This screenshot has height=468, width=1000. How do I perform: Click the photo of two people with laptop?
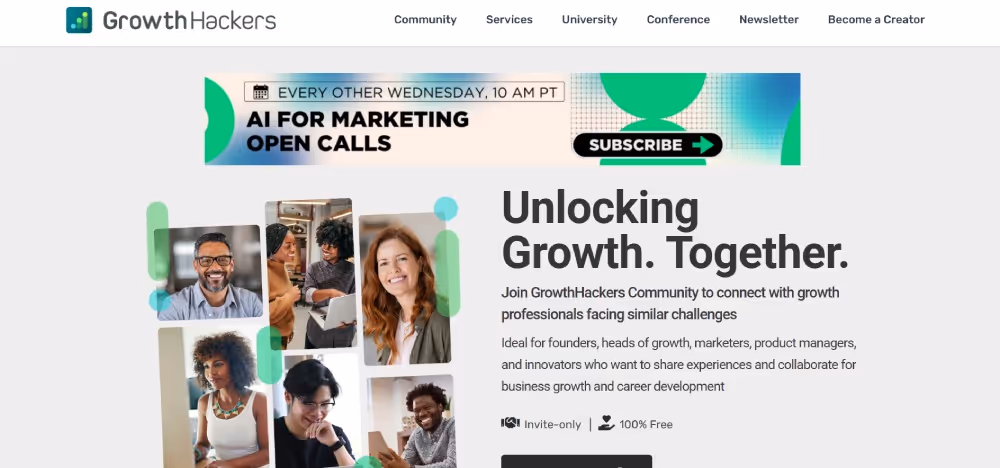(x=311, y=274)
